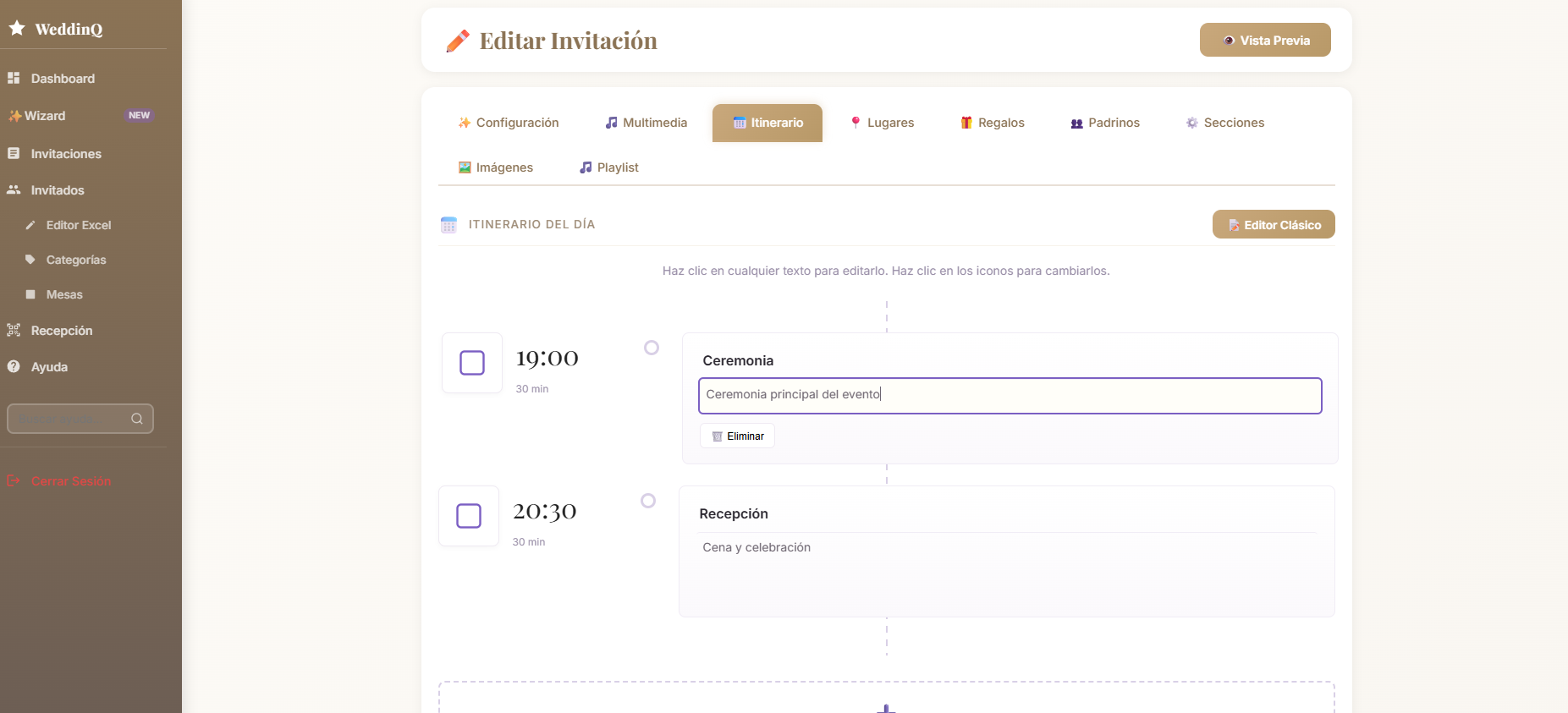This screenshot has height=713, width=1568.
Task: Switch to the Regalos tab
Action: coord(993,123)
